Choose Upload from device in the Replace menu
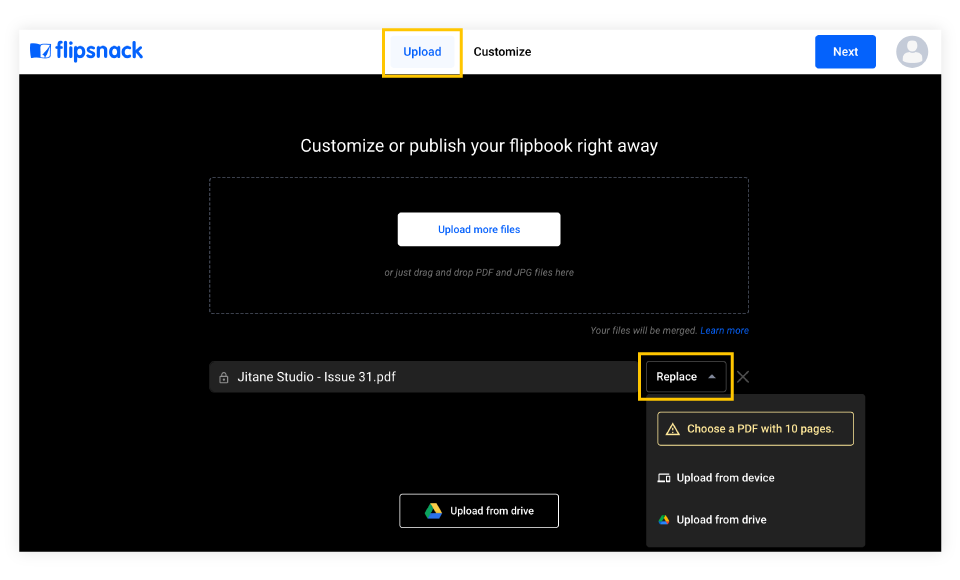This screenshot has width=960, height=580. point(724,478)
